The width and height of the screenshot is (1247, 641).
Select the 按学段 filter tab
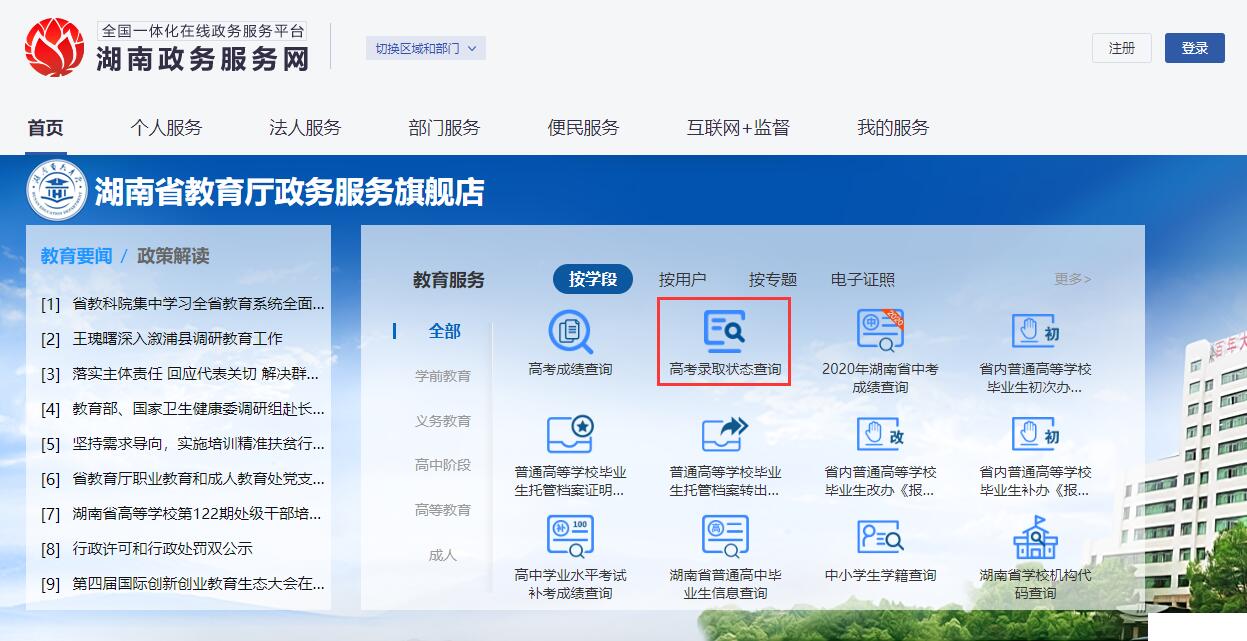[x=593, y=279]
